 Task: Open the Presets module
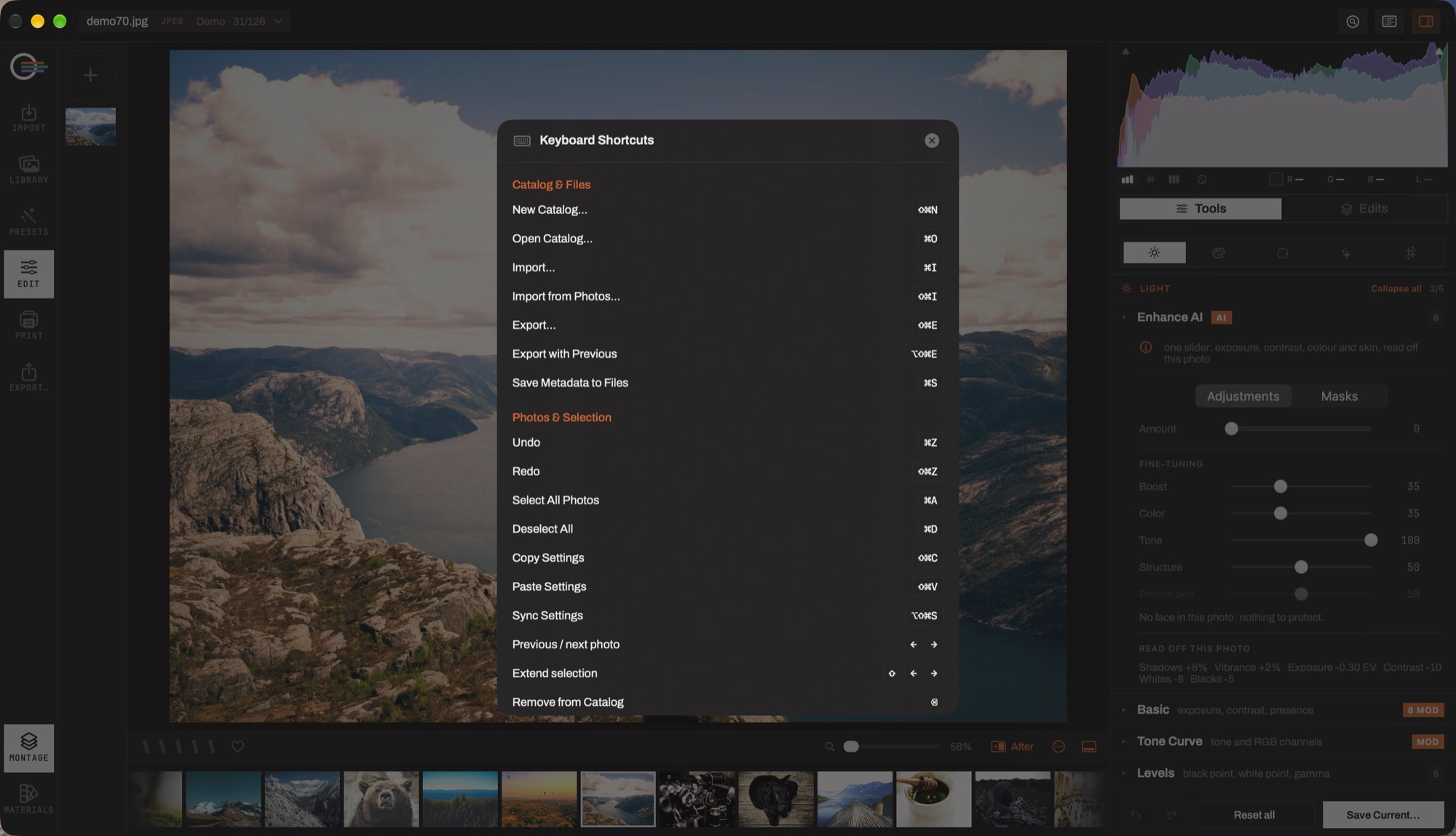28,222
